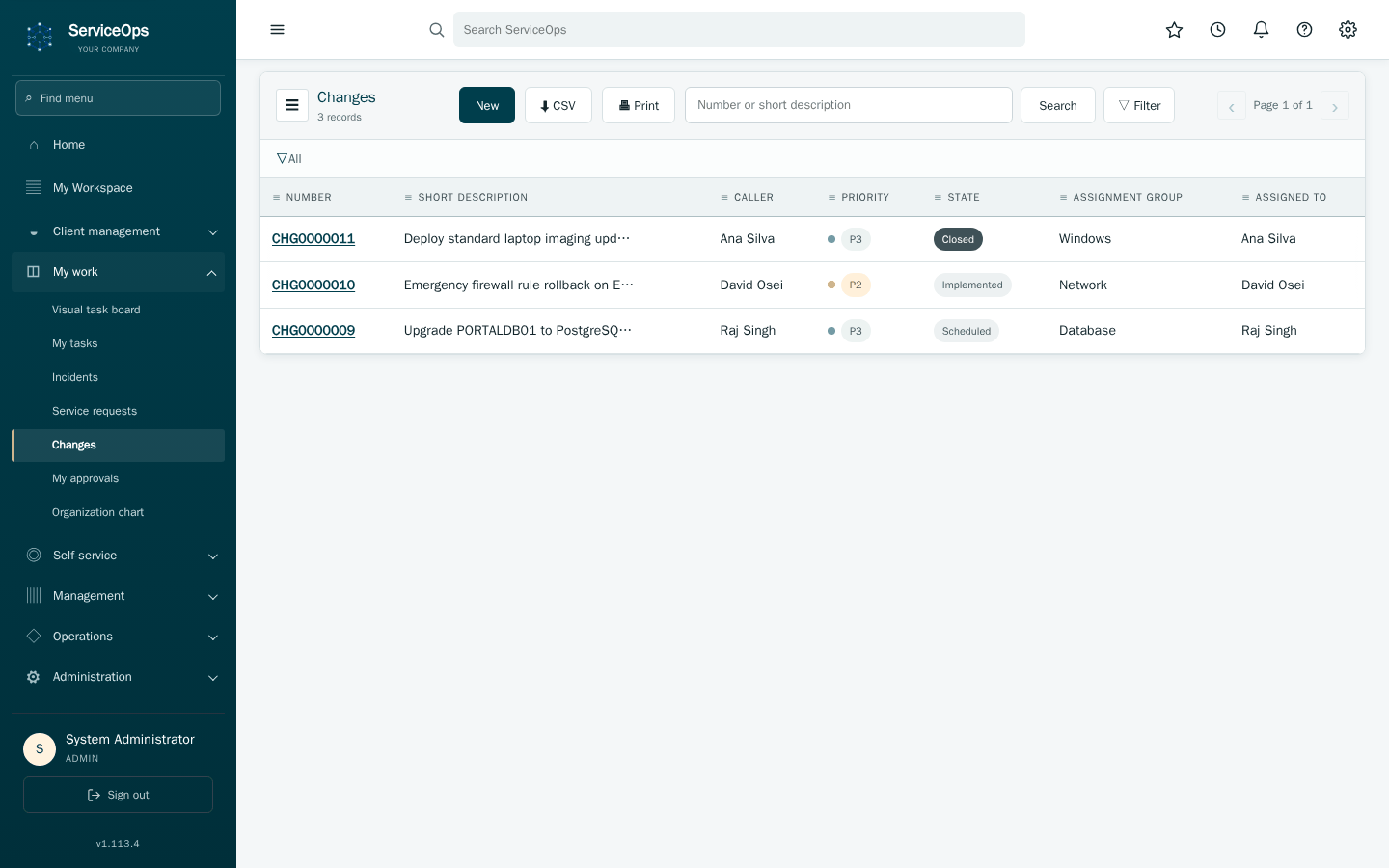Open the Filter button

[x=1139, y=105]
